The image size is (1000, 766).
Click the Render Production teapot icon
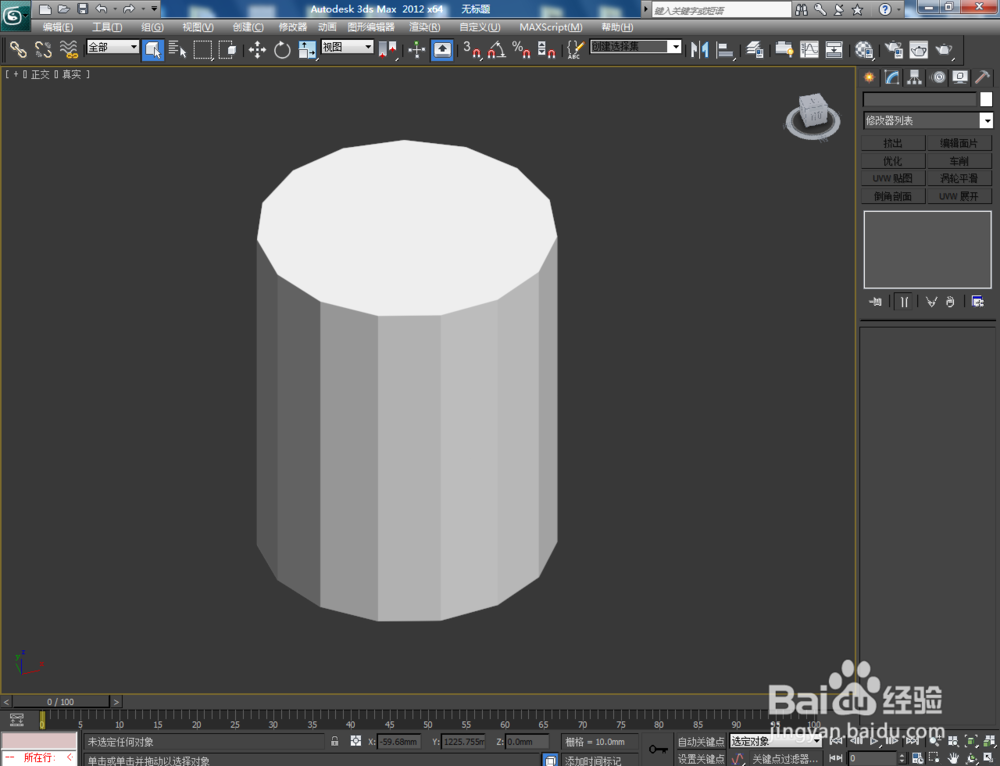tap(944, 50)
